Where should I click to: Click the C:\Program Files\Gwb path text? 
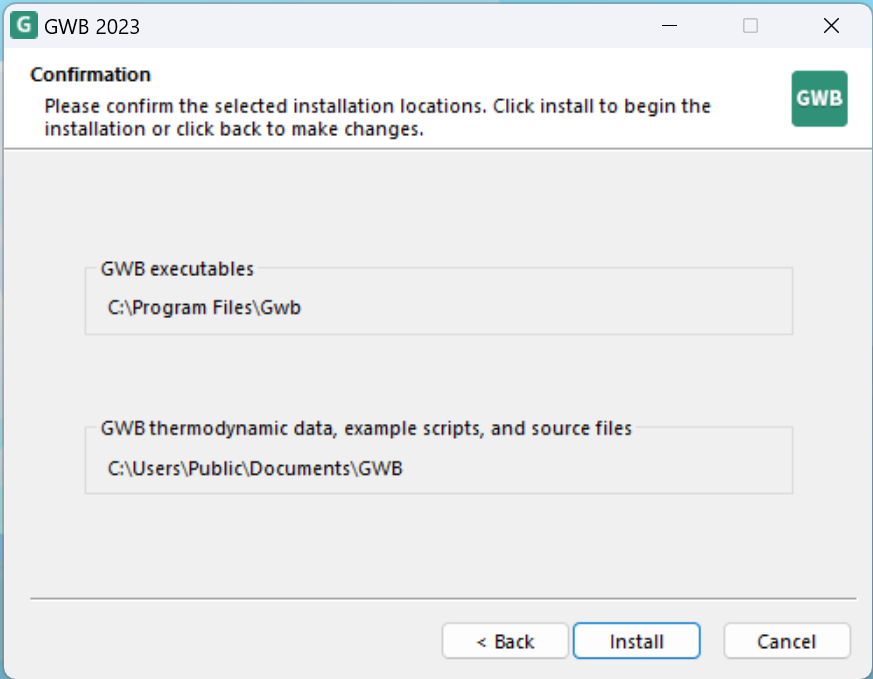(204, 308)
